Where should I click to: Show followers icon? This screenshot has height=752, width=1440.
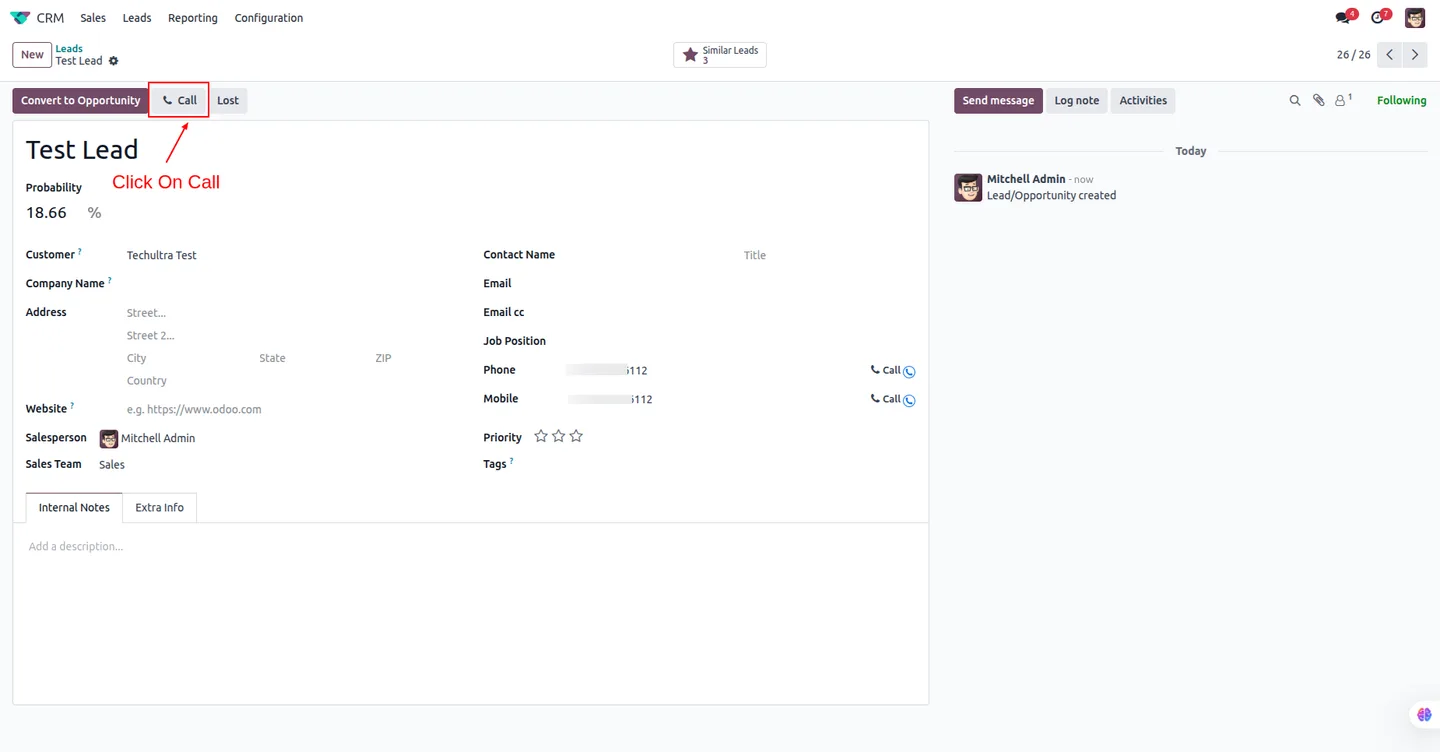pyautogui.click(x=1343, y=100)
